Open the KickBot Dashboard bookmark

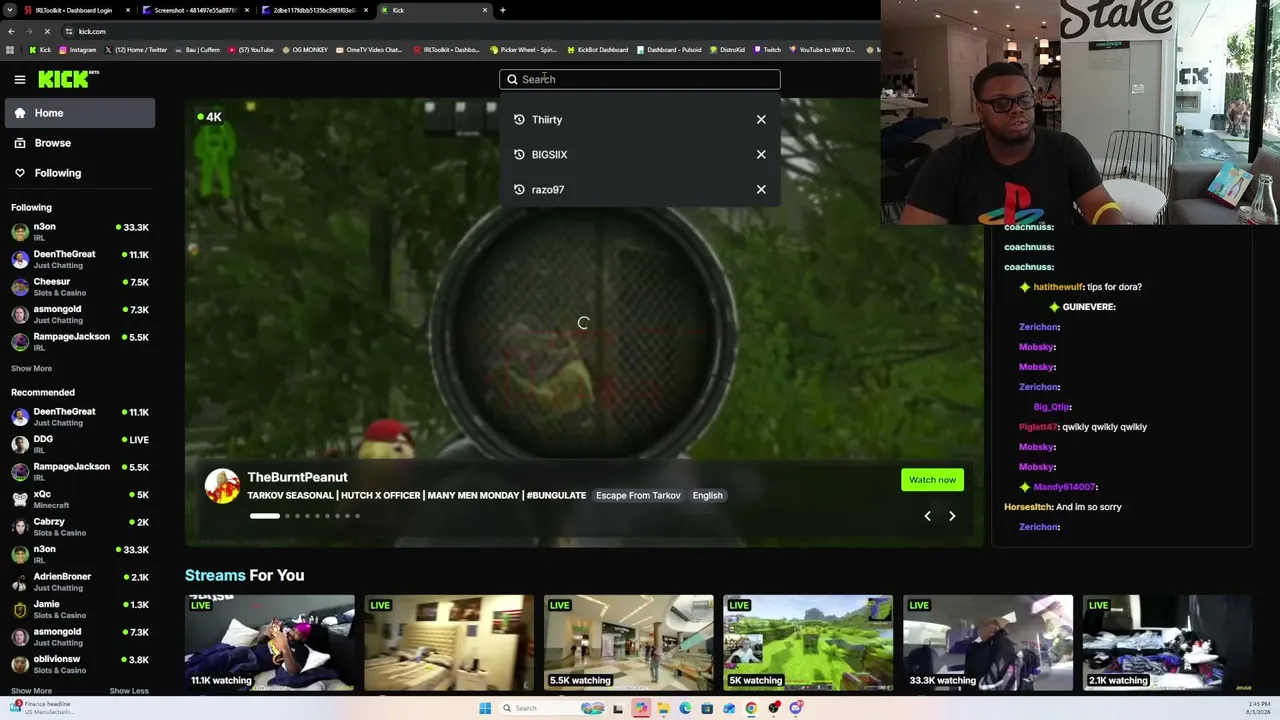[x=597, y=50]
